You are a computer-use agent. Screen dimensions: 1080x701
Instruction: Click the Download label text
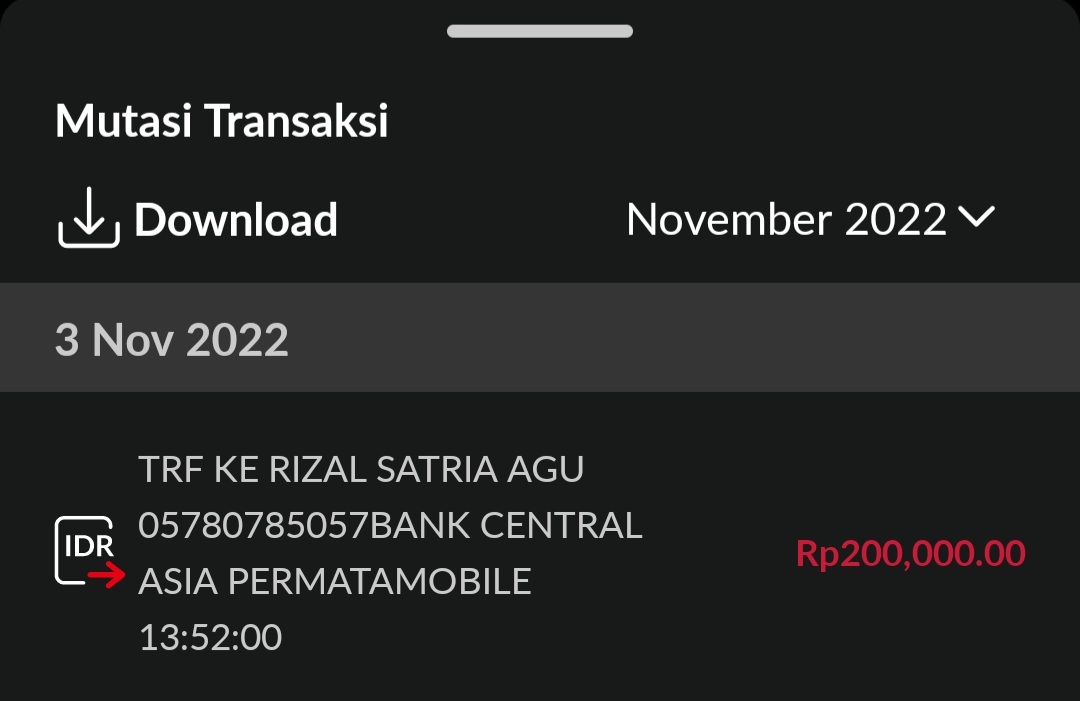click(236, 221)
